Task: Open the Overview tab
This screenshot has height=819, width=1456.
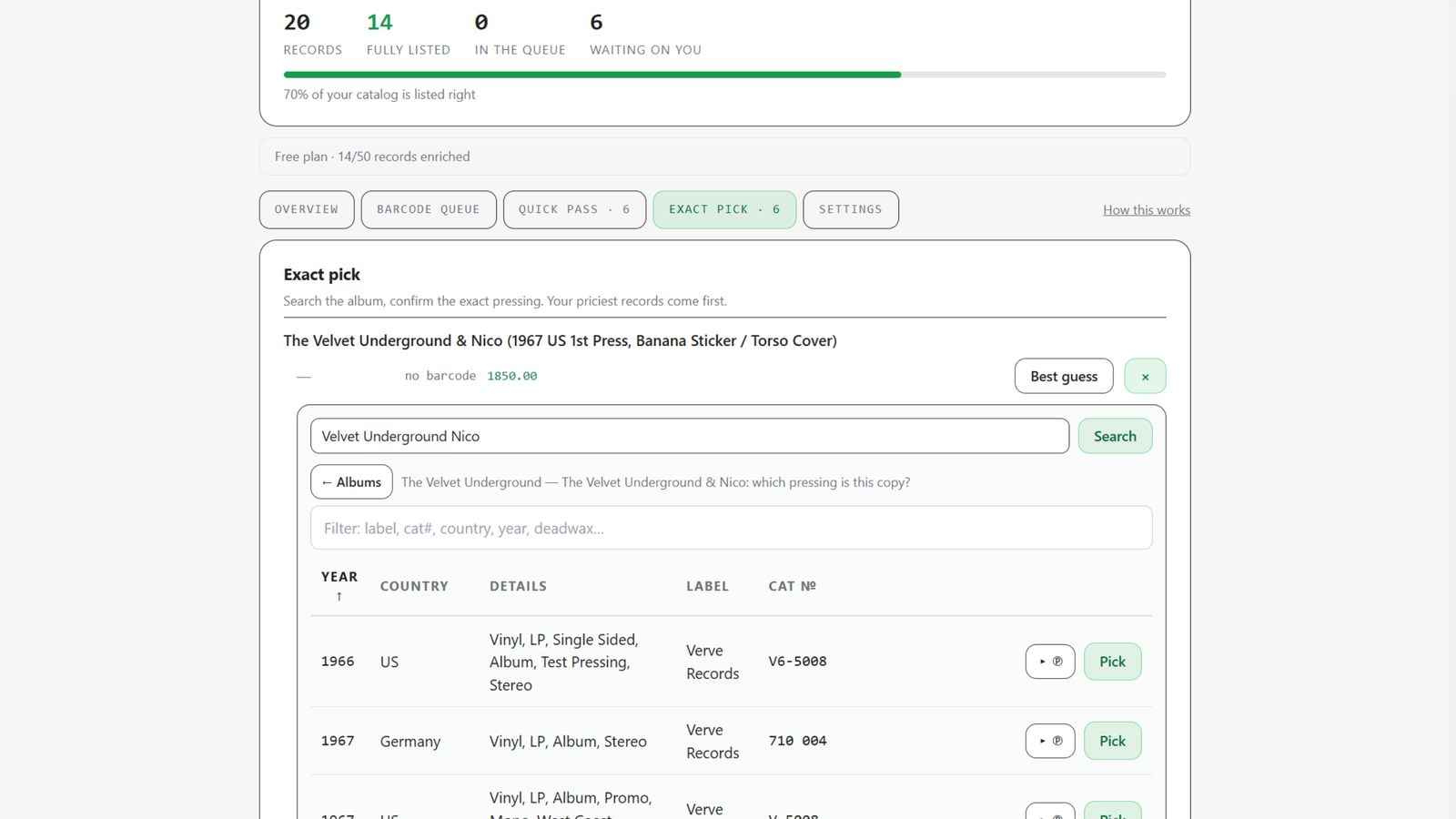Action: 306,209
